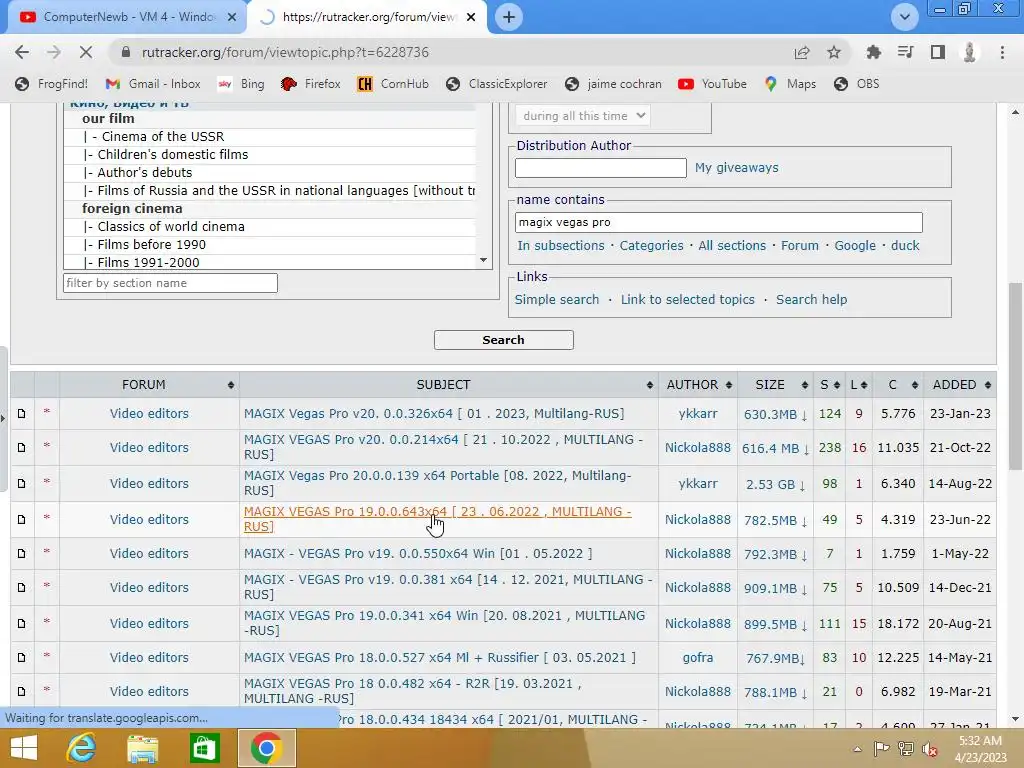Open the Search help link
Screen dimensions: 1024x768
coord(811,299)
